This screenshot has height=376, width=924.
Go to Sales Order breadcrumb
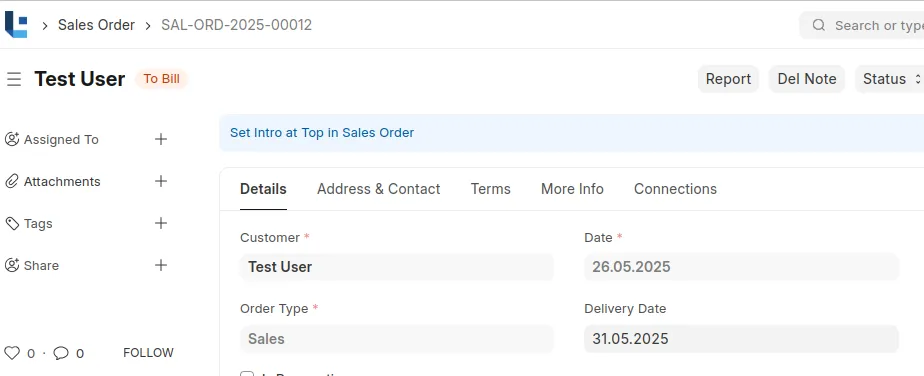(x=96, y=25)
